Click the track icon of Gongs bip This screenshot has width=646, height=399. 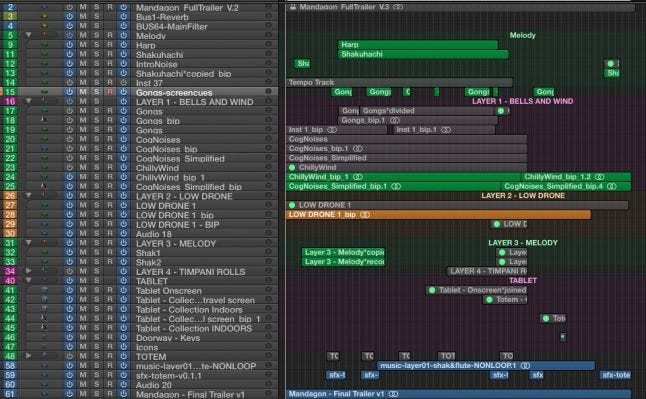coord(44,120)
